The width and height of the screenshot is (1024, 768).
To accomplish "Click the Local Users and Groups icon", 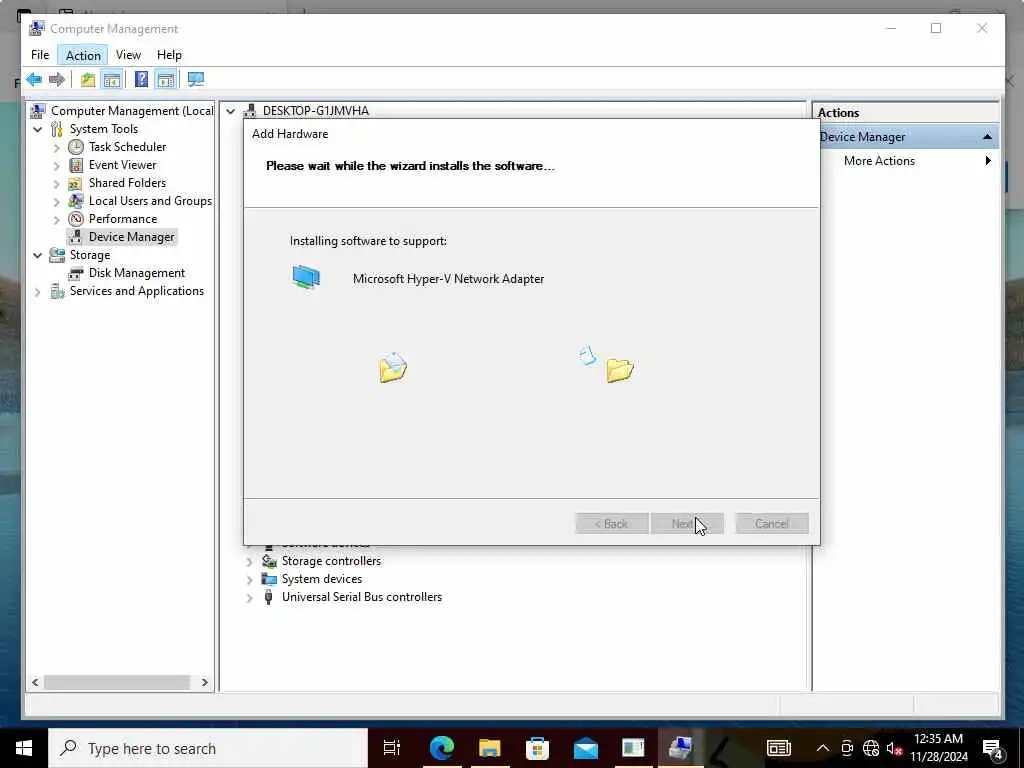I will (x=76, y=200).
